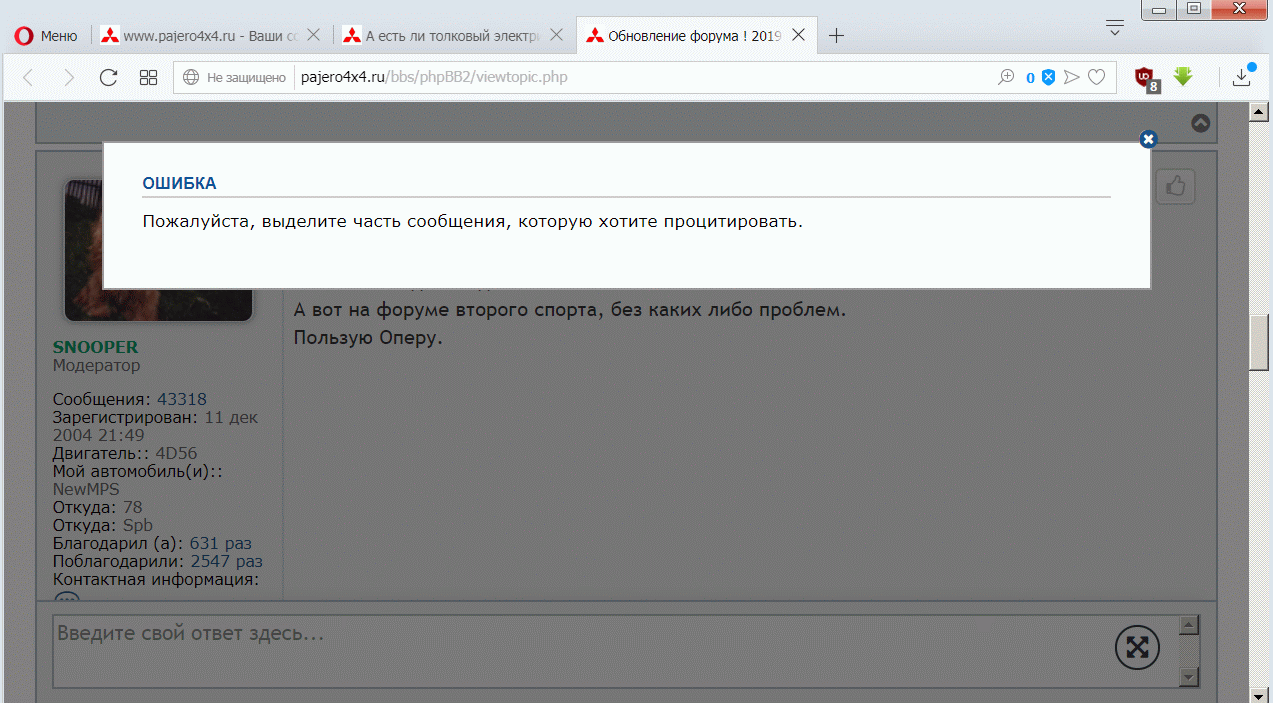Open Opera start page speed dial
1273x703 pixels.
pos(148,77)
